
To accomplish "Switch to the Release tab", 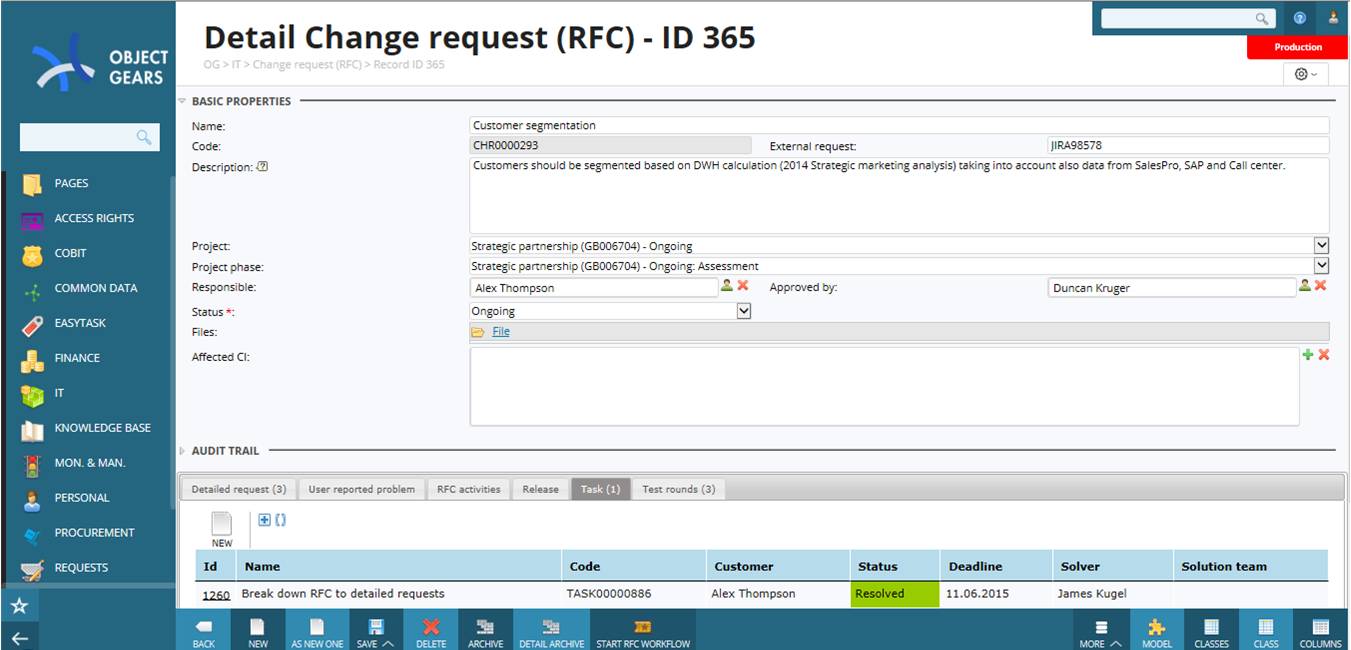I will click(x=540, y=489).
